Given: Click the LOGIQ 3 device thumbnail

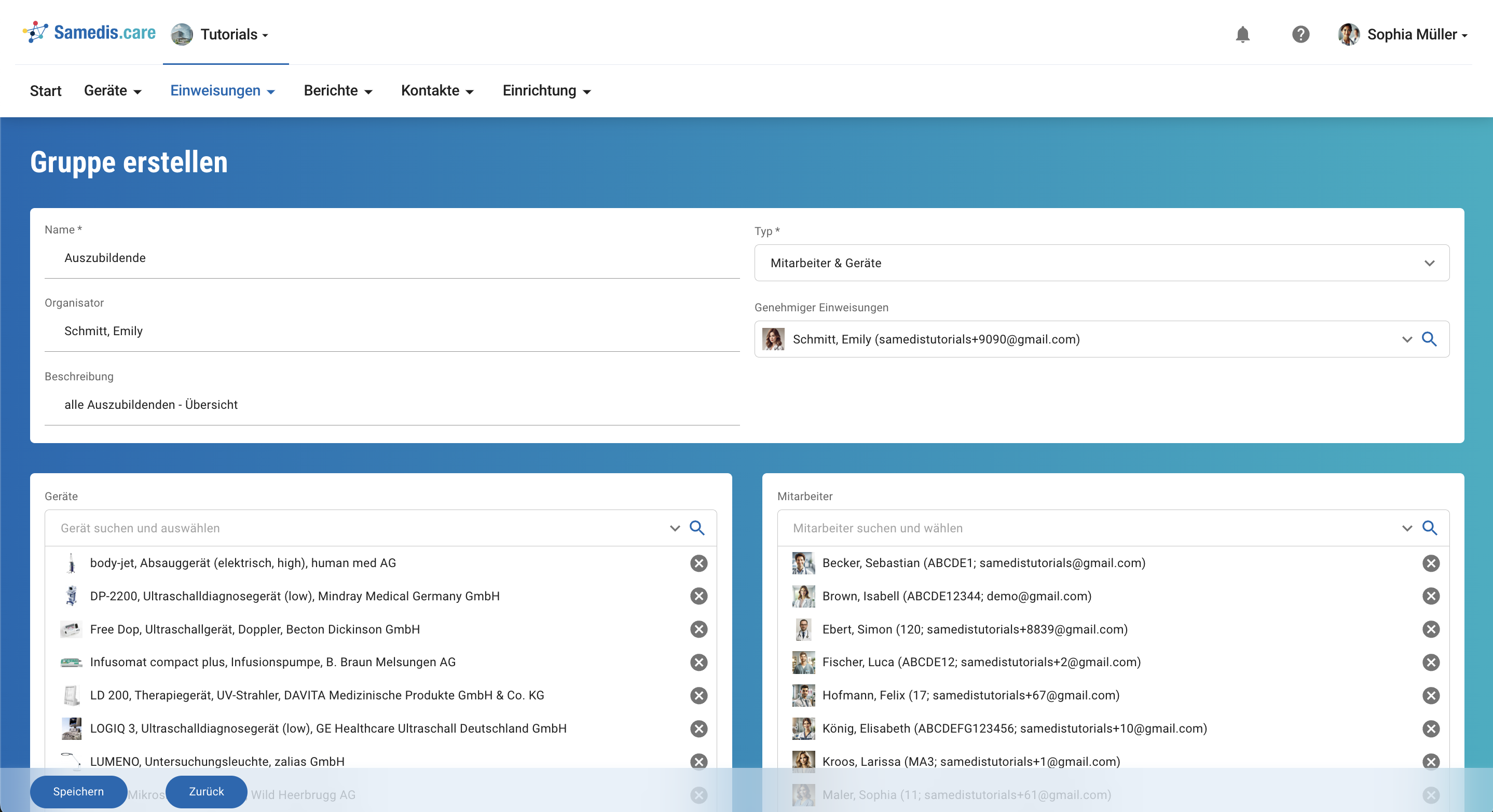Looking at the screenshot, I should click(71, 728).
